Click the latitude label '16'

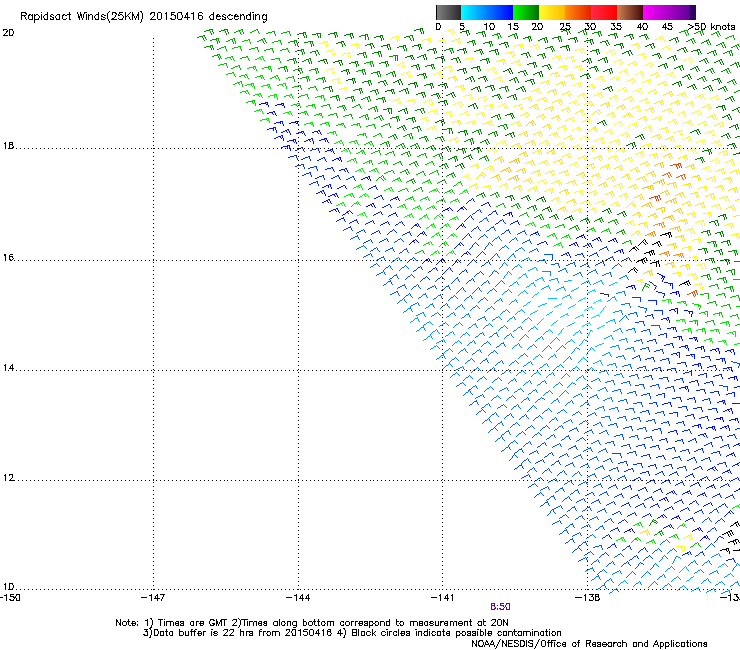click(8, 257)
